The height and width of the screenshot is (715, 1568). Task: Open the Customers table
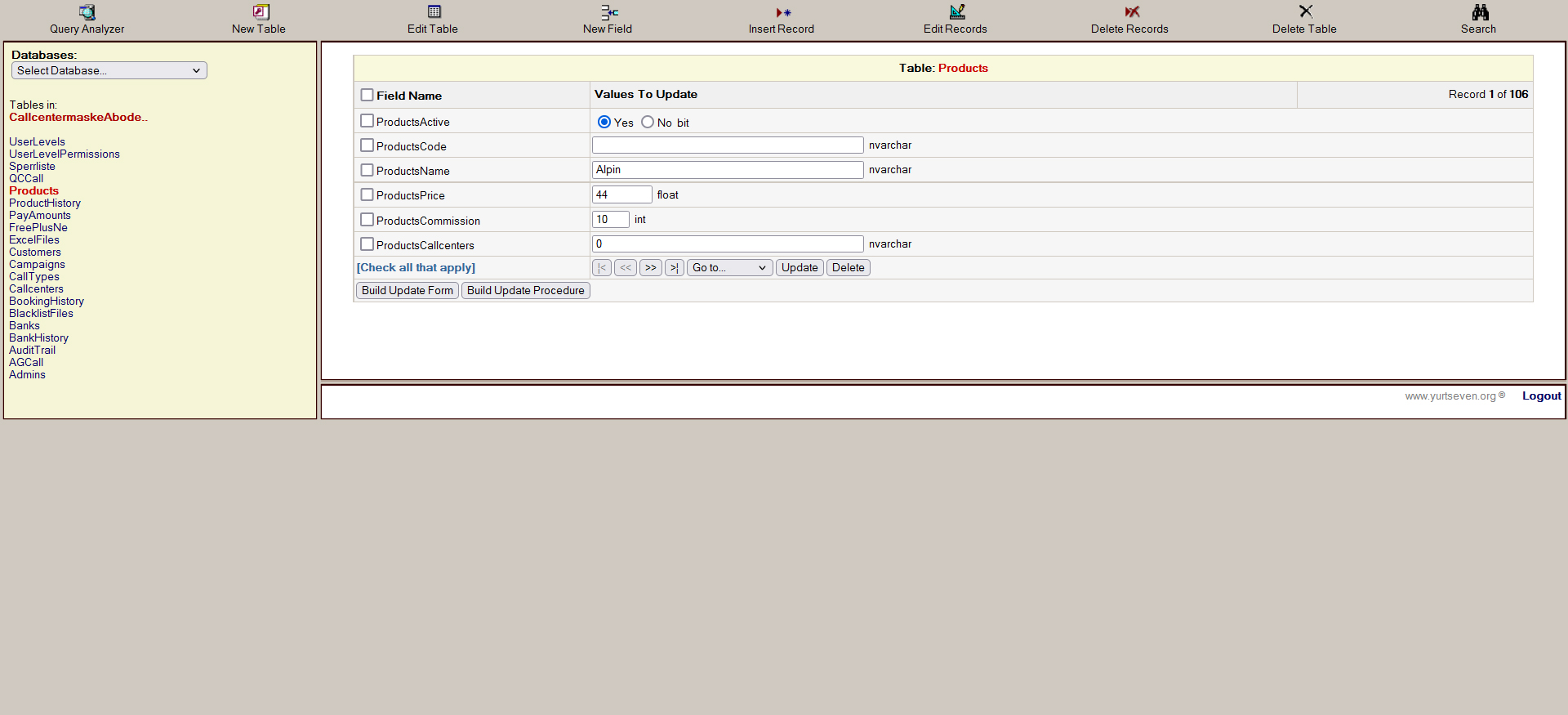pos(35,252)
